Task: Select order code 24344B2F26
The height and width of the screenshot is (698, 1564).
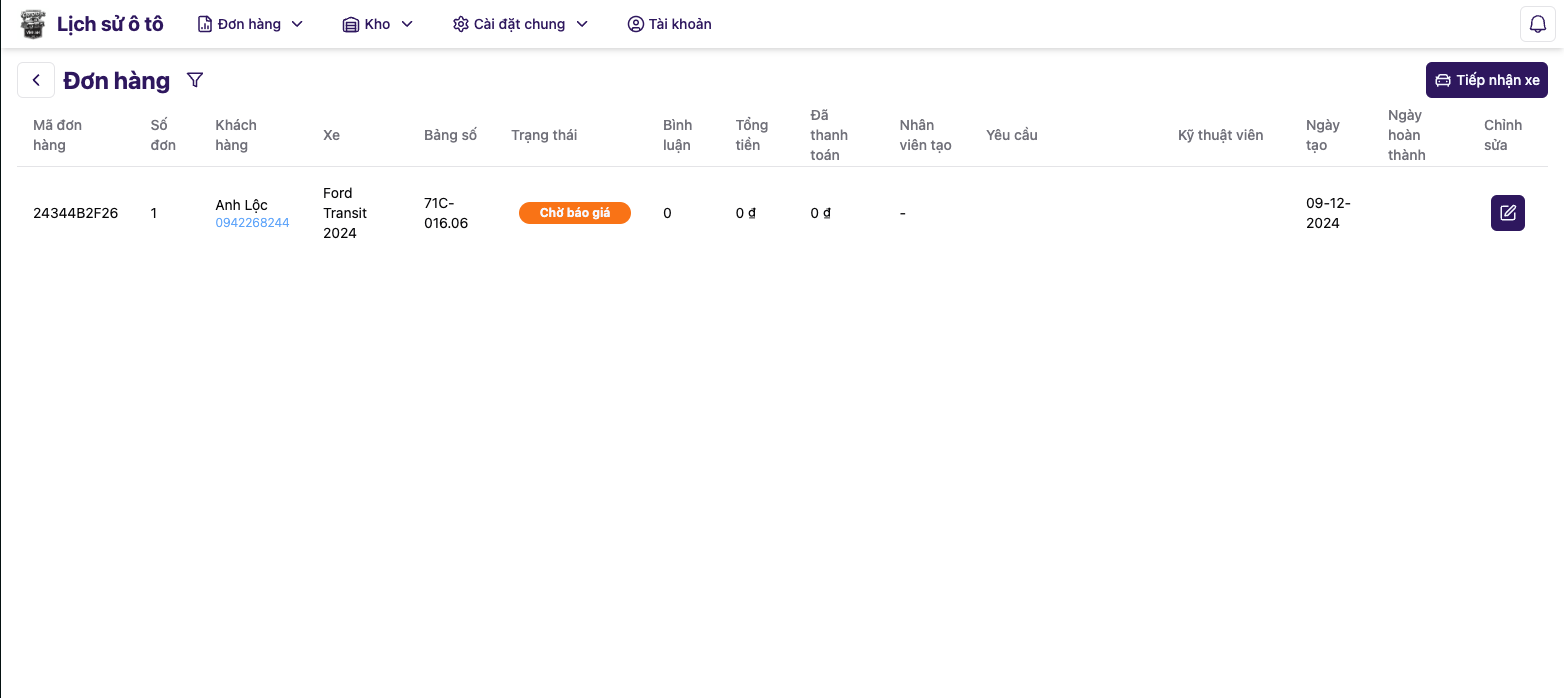Action: click(x=75, y=213)
